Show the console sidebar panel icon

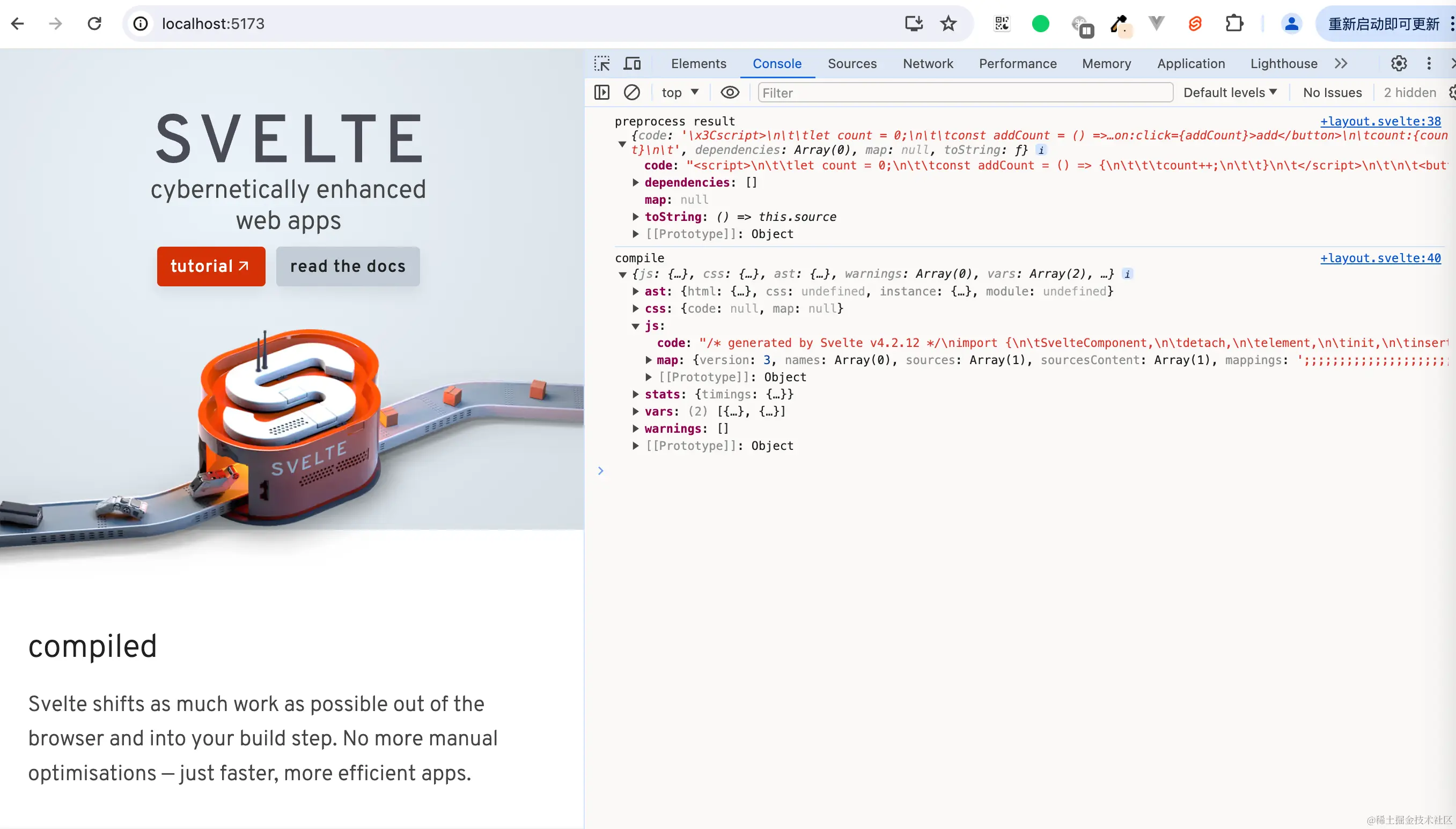(x=601, y=92)
